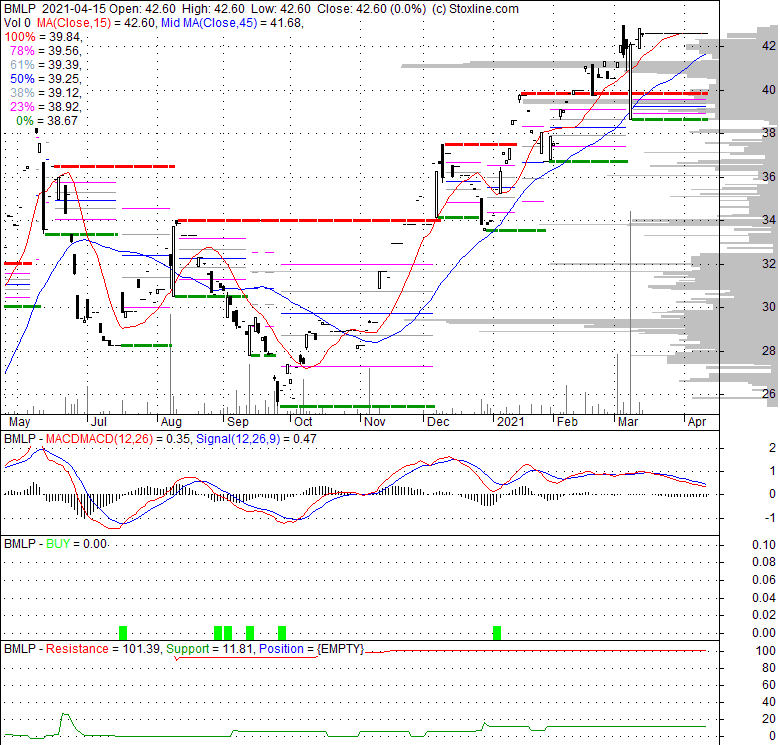Viewport: 780px width, 745px height.
Task: Click the 'Vol 0' volume label
Action: [17, 23]
